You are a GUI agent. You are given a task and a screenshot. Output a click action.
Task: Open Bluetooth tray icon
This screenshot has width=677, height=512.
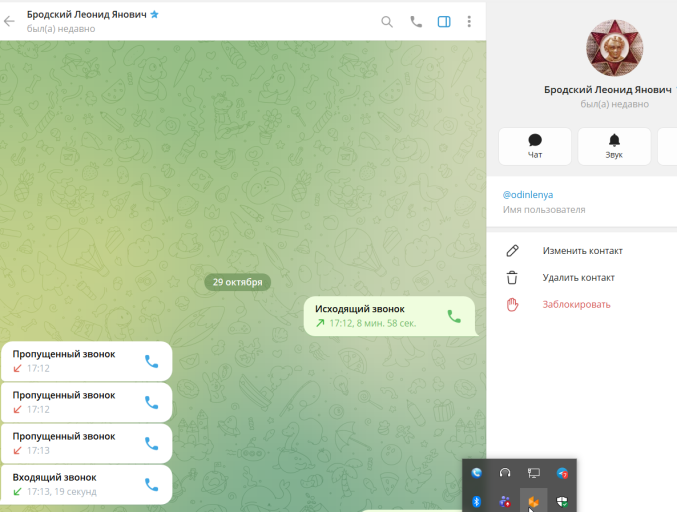coord(477,501)
